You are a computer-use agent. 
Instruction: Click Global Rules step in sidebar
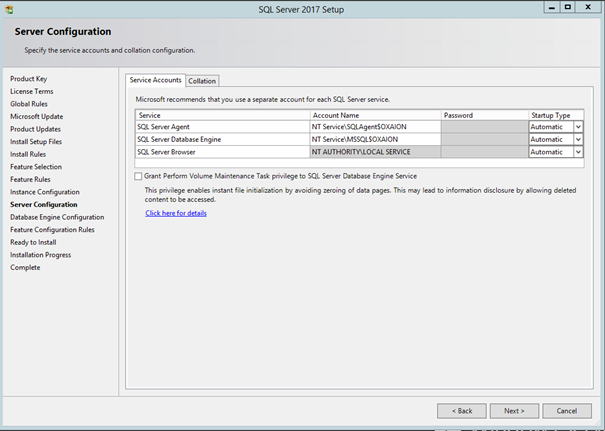tap(29, 104)
